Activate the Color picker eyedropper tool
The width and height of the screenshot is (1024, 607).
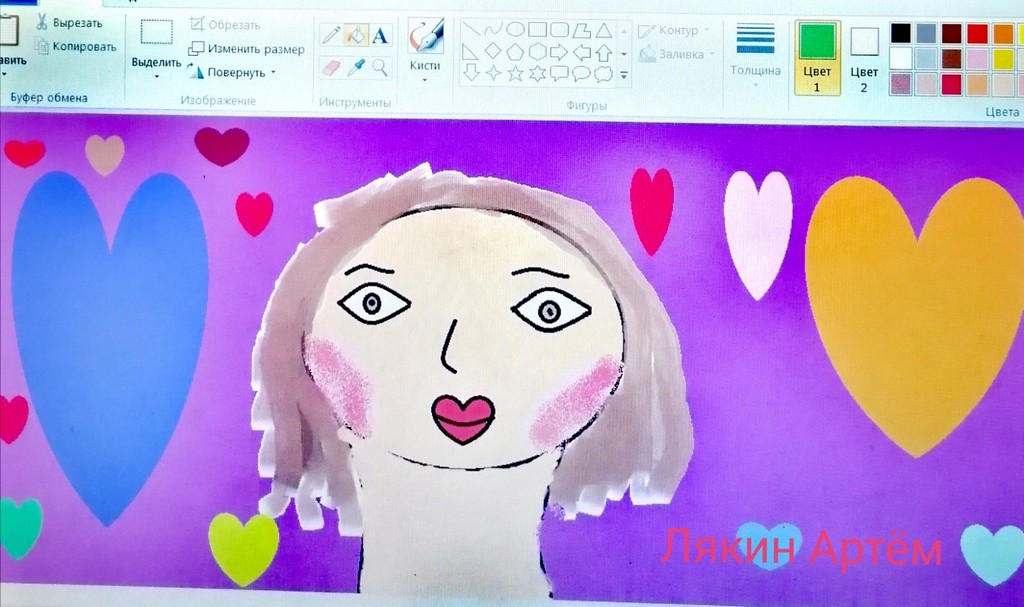point(356,68)
